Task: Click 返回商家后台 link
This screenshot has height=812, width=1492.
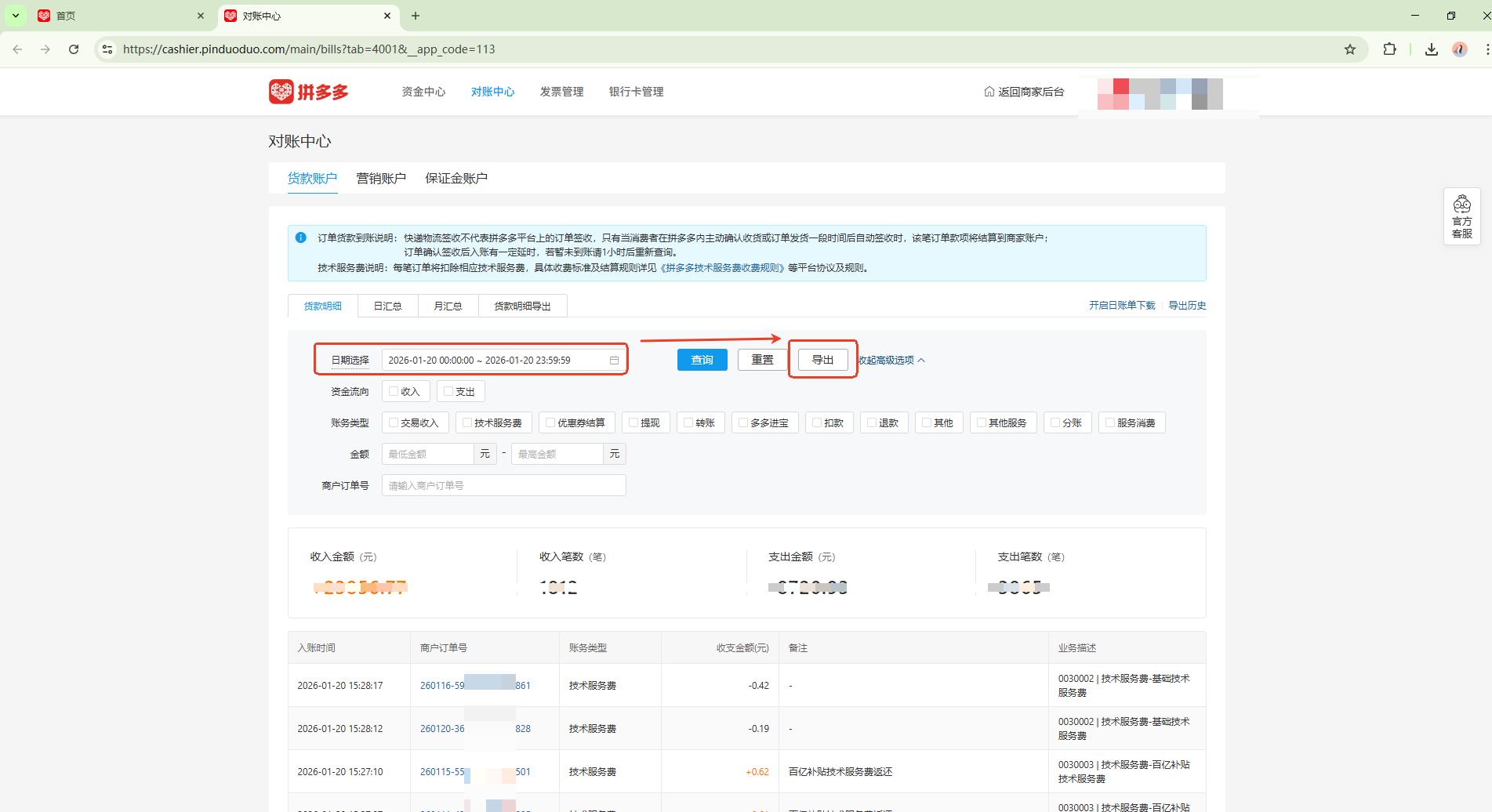Action: click(1024, 92)
